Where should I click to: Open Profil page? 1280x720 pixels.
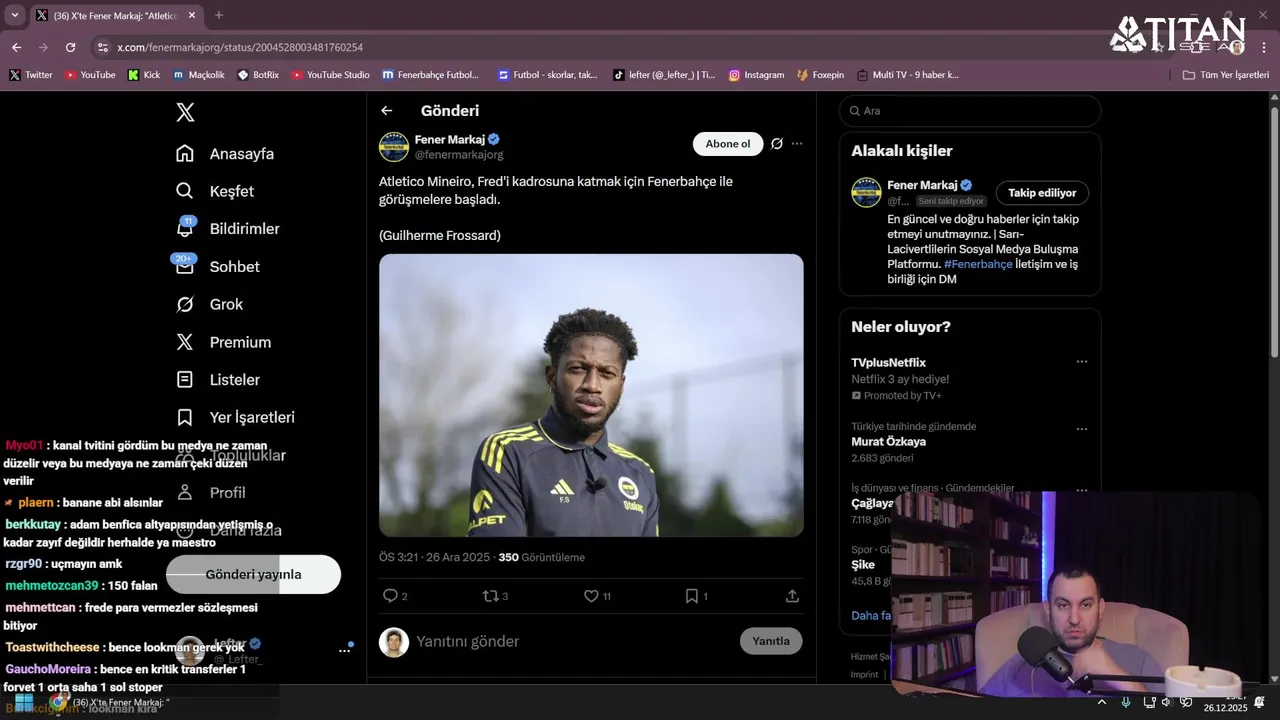211,492
